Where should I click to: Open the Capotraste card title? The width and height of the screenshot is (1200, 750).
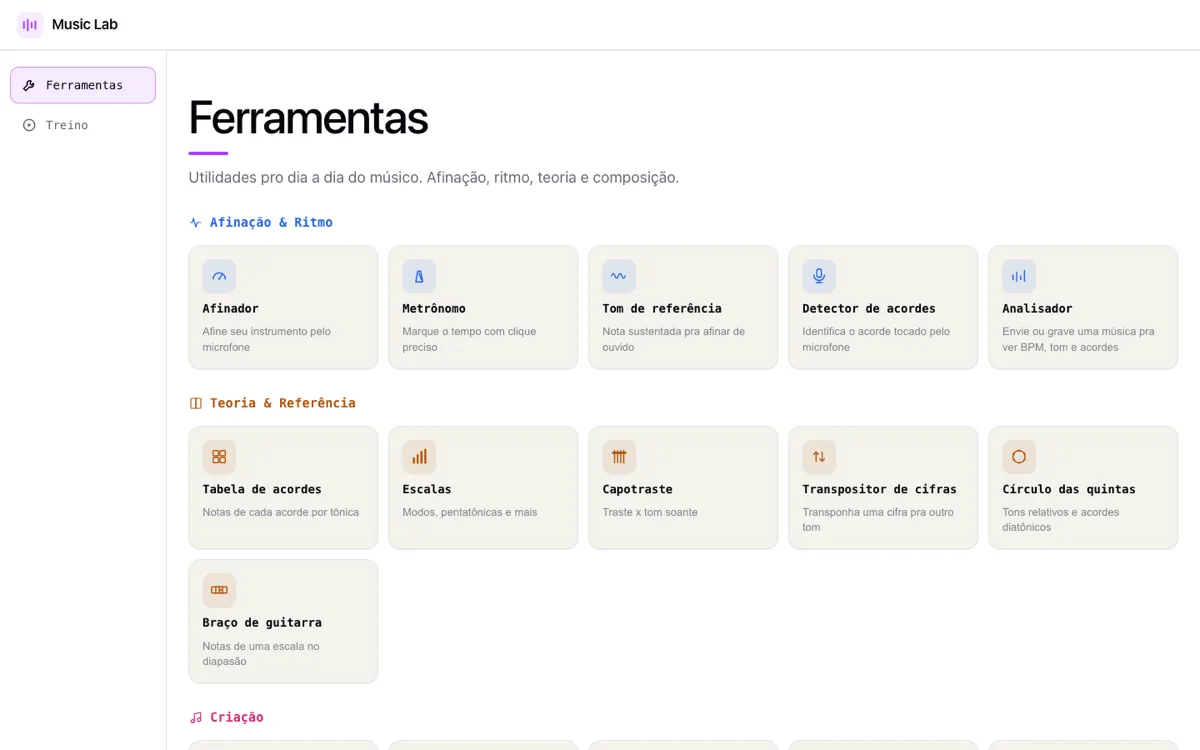click(637, 490)
